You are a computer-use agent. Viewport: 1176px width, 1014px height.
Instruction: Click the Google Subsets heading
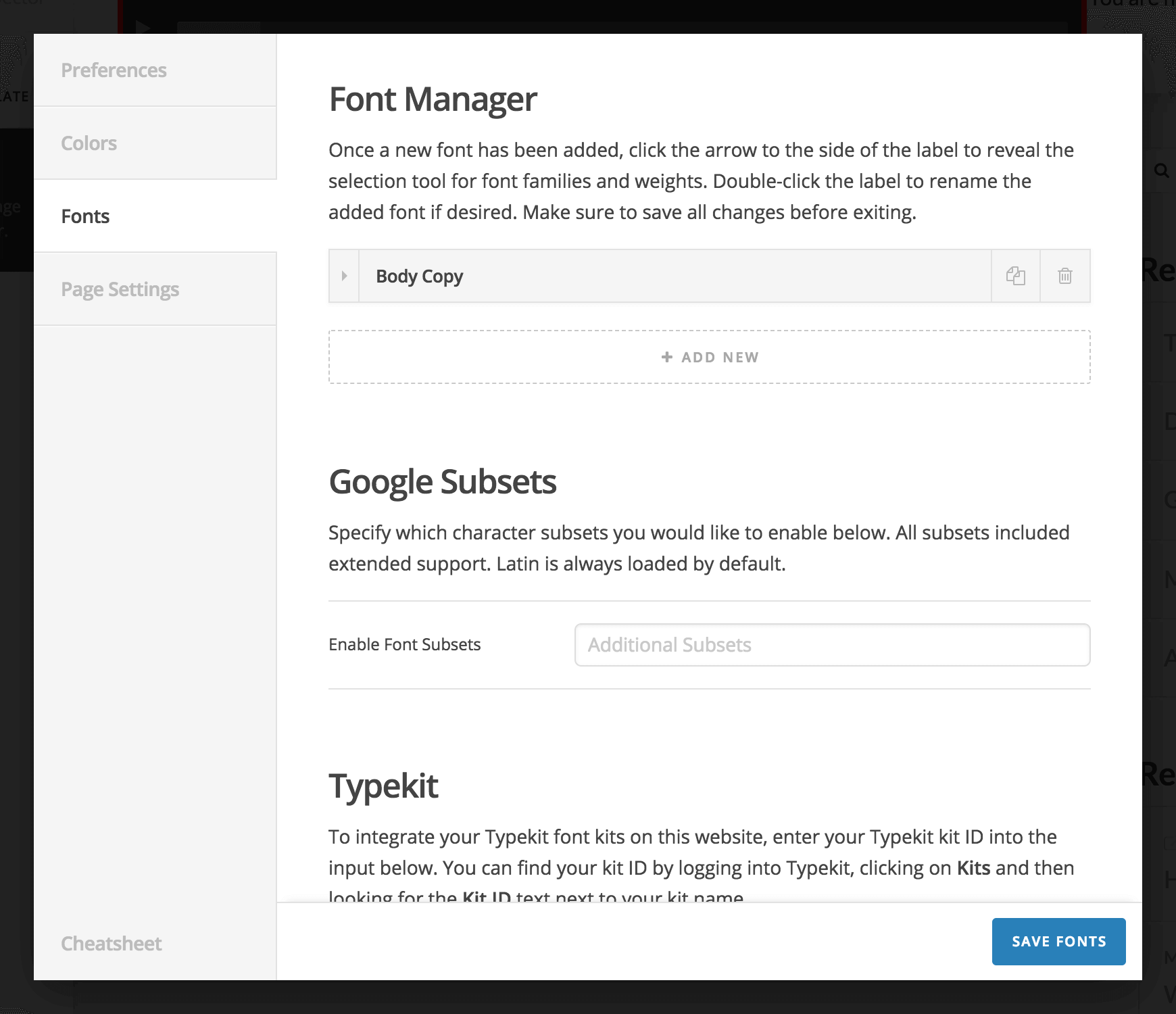click(442, 482)
